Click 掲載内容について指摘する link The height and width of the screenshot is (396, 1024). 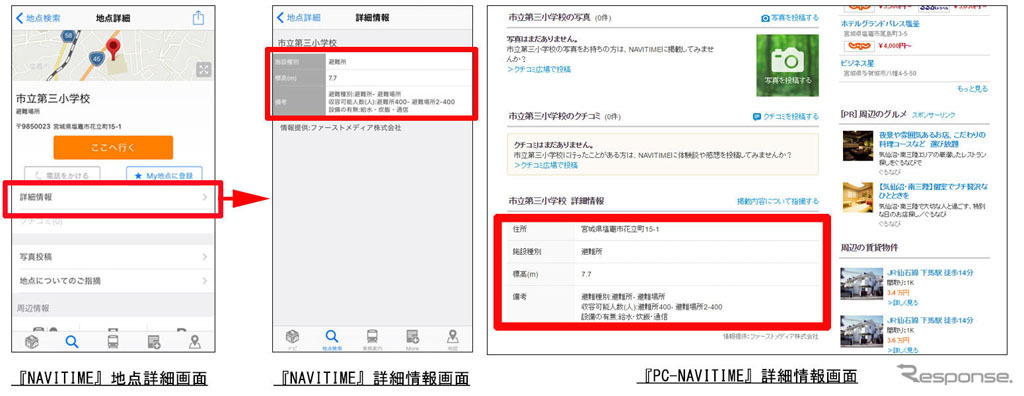point(777,201)
